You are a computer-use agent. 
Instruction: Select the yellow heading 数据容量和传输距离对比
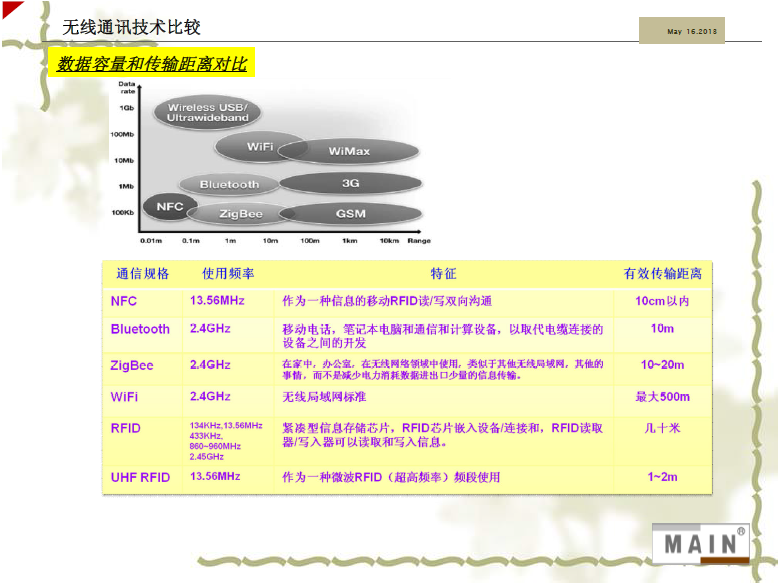[x=152, y=63]
